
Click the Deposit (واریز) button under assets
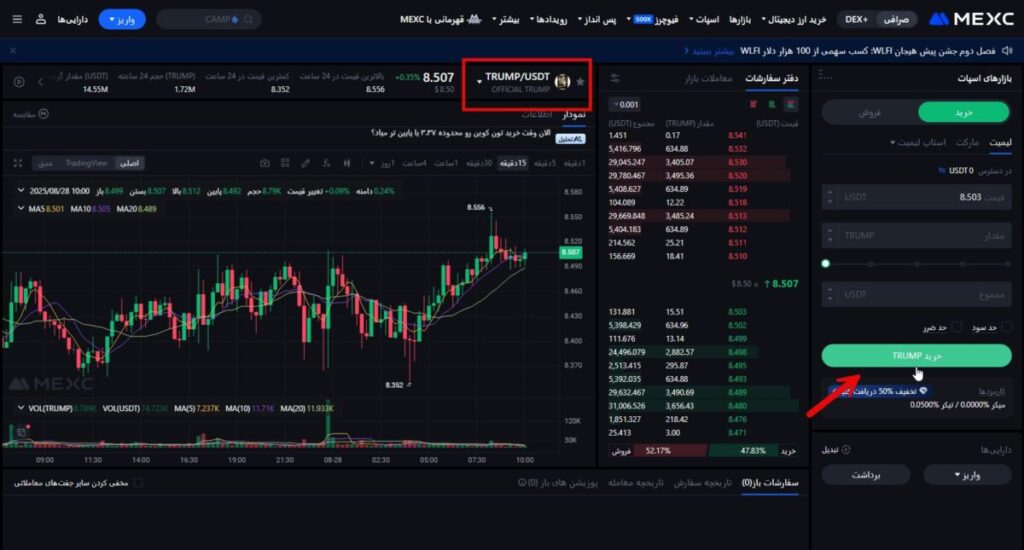pos(967,475)
